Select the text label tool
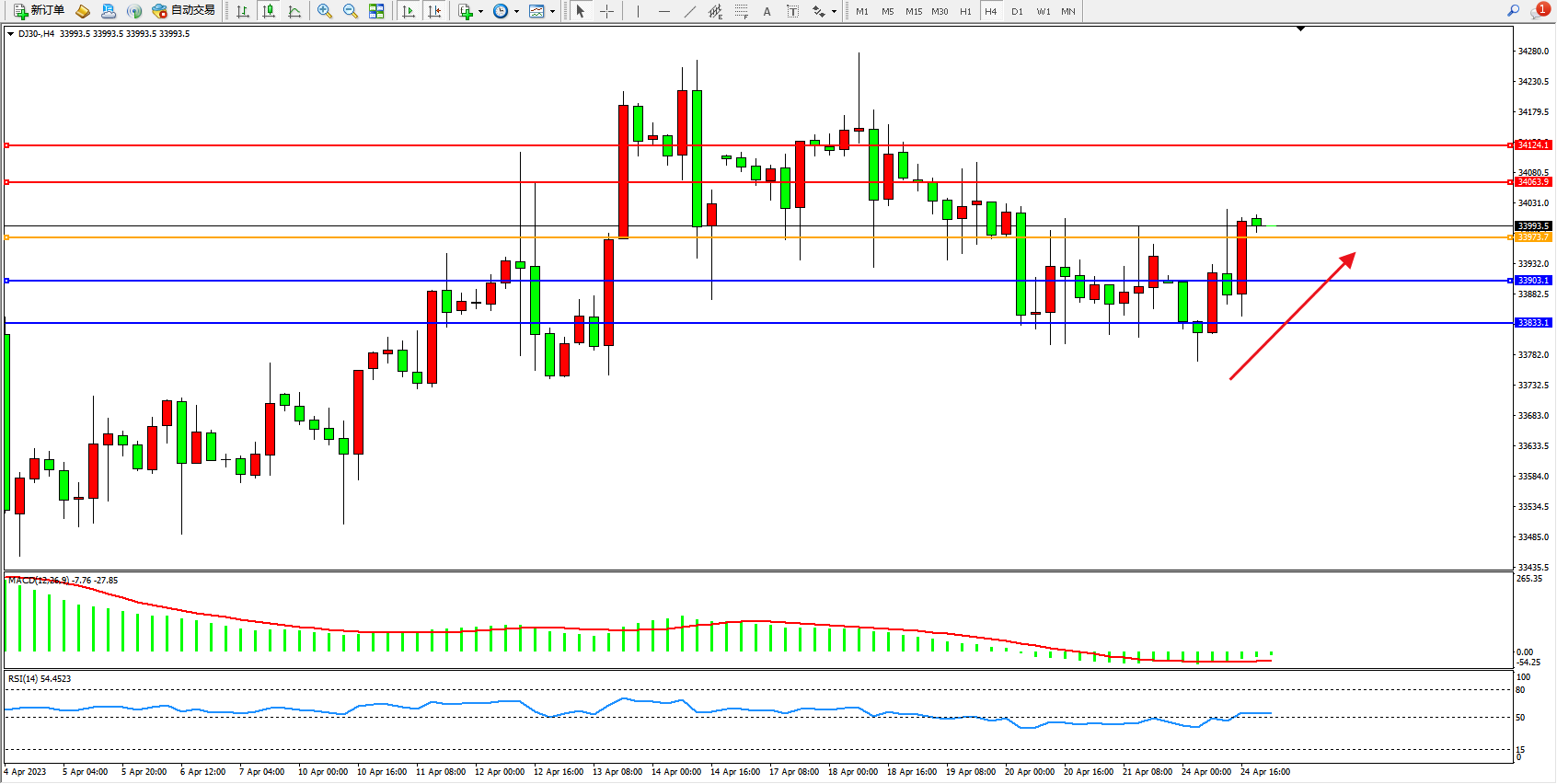This screenshot has height=784, width=1557. click(x=793, y=11)
